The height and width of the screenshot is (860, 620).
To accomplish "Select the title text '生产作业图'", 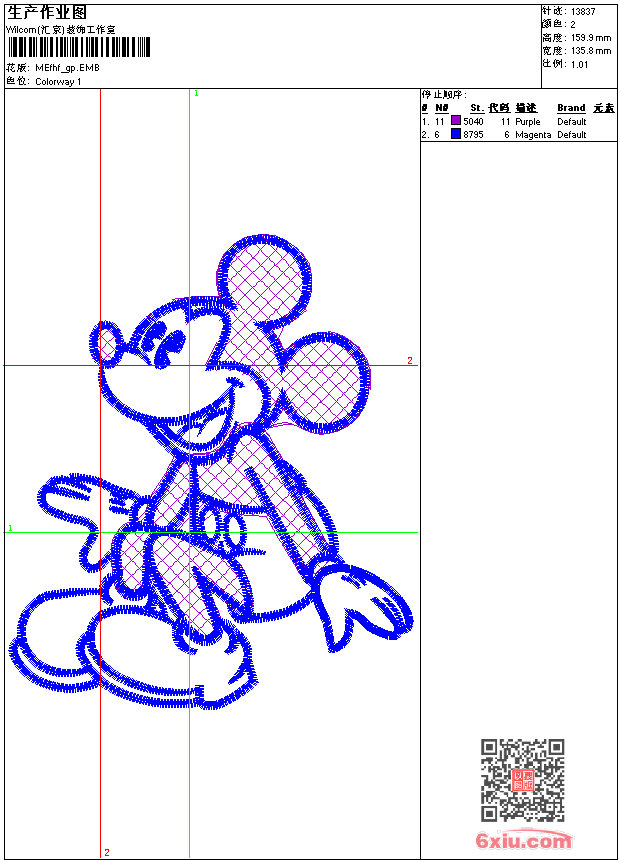I will point(47,13).
